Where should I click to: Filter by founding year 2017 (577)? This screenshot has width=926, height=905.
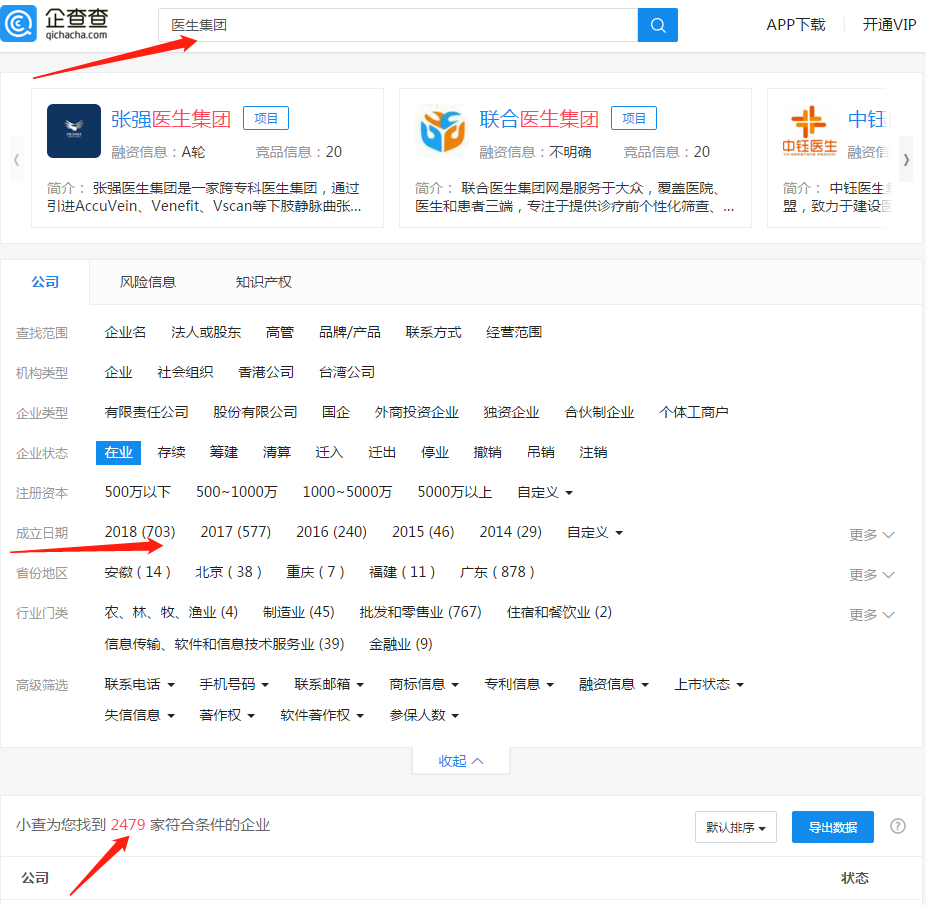tap(236, 532)
